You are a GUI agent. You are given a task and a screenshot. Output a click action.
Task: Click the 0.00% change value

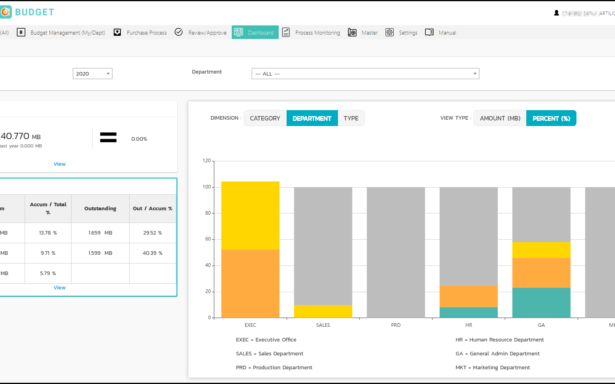[139, 139]
